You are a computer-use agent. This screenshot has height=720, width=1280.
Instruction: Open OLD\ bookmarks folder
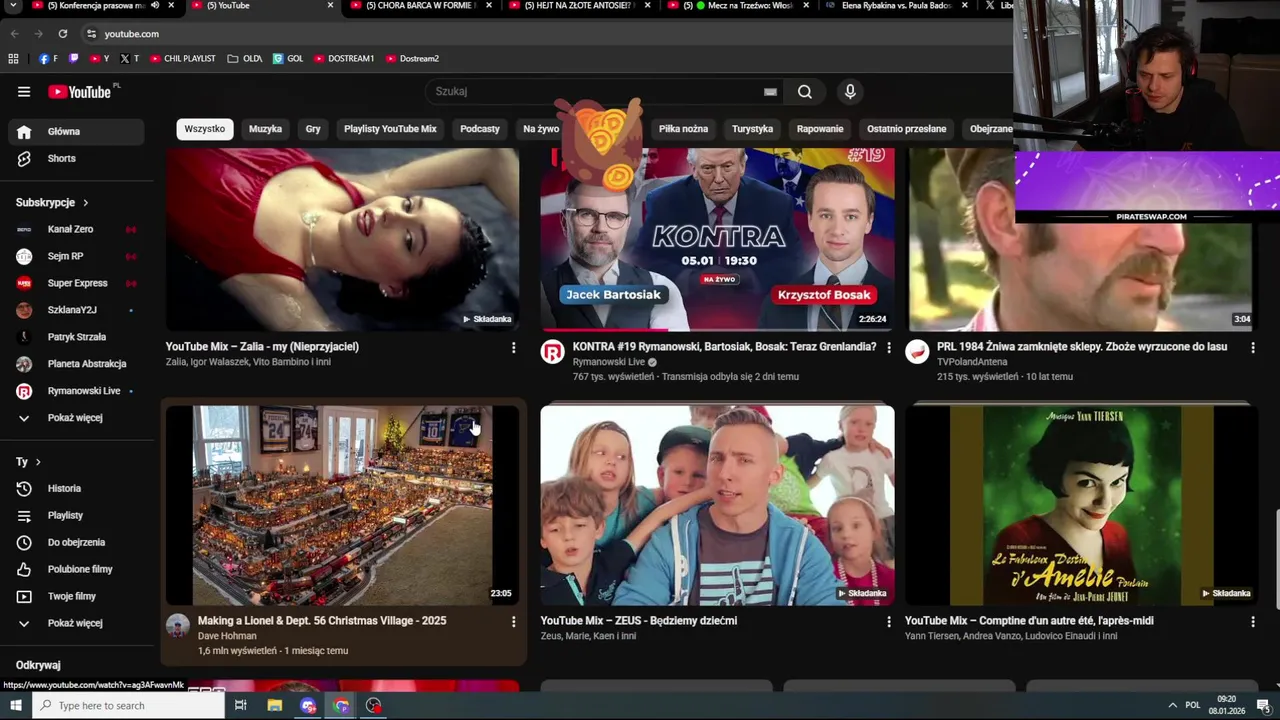pyautogui.click(x=245, y=59)
